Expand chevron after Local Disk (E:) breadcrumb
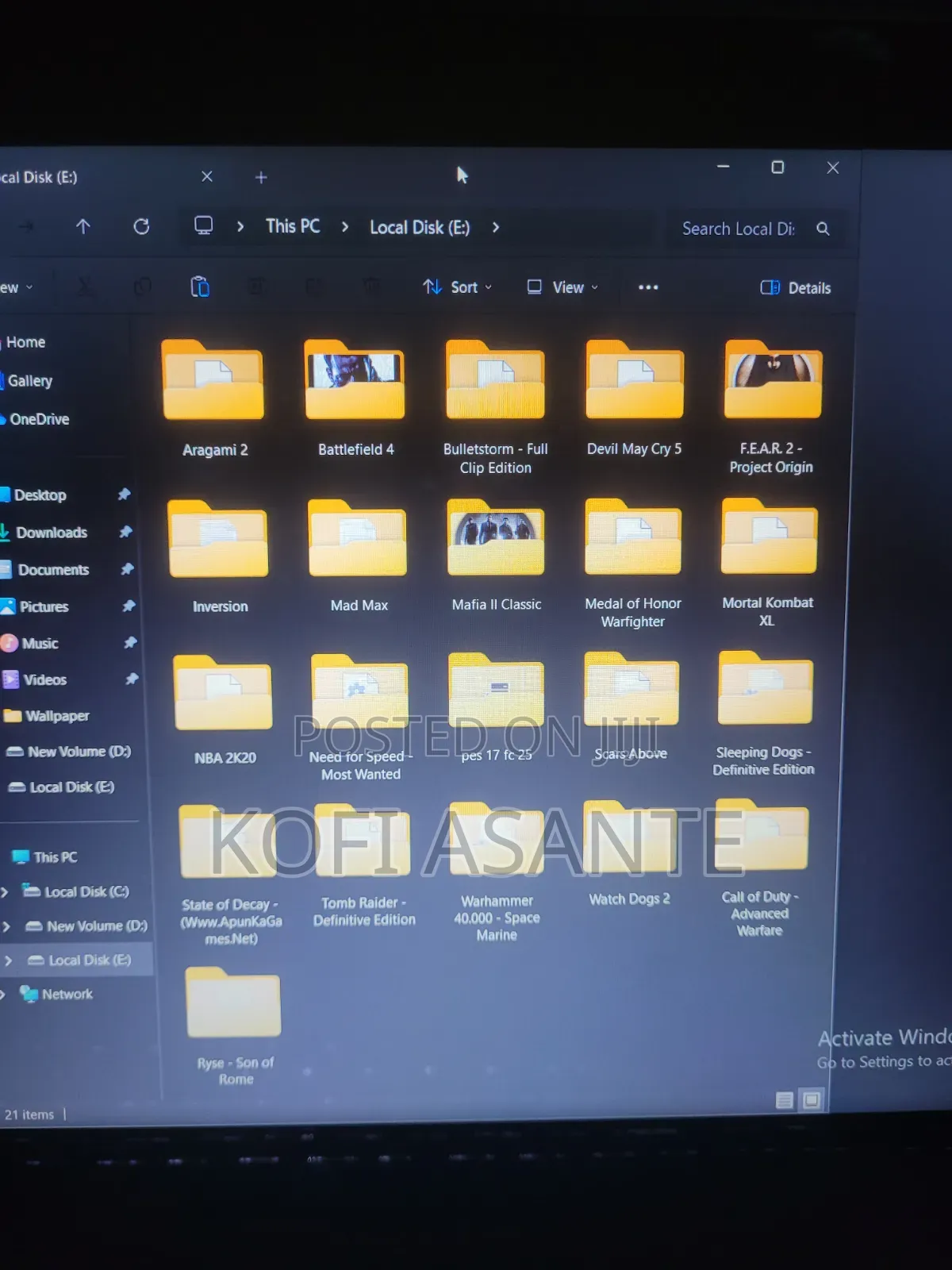 click(x=496, y=227)
